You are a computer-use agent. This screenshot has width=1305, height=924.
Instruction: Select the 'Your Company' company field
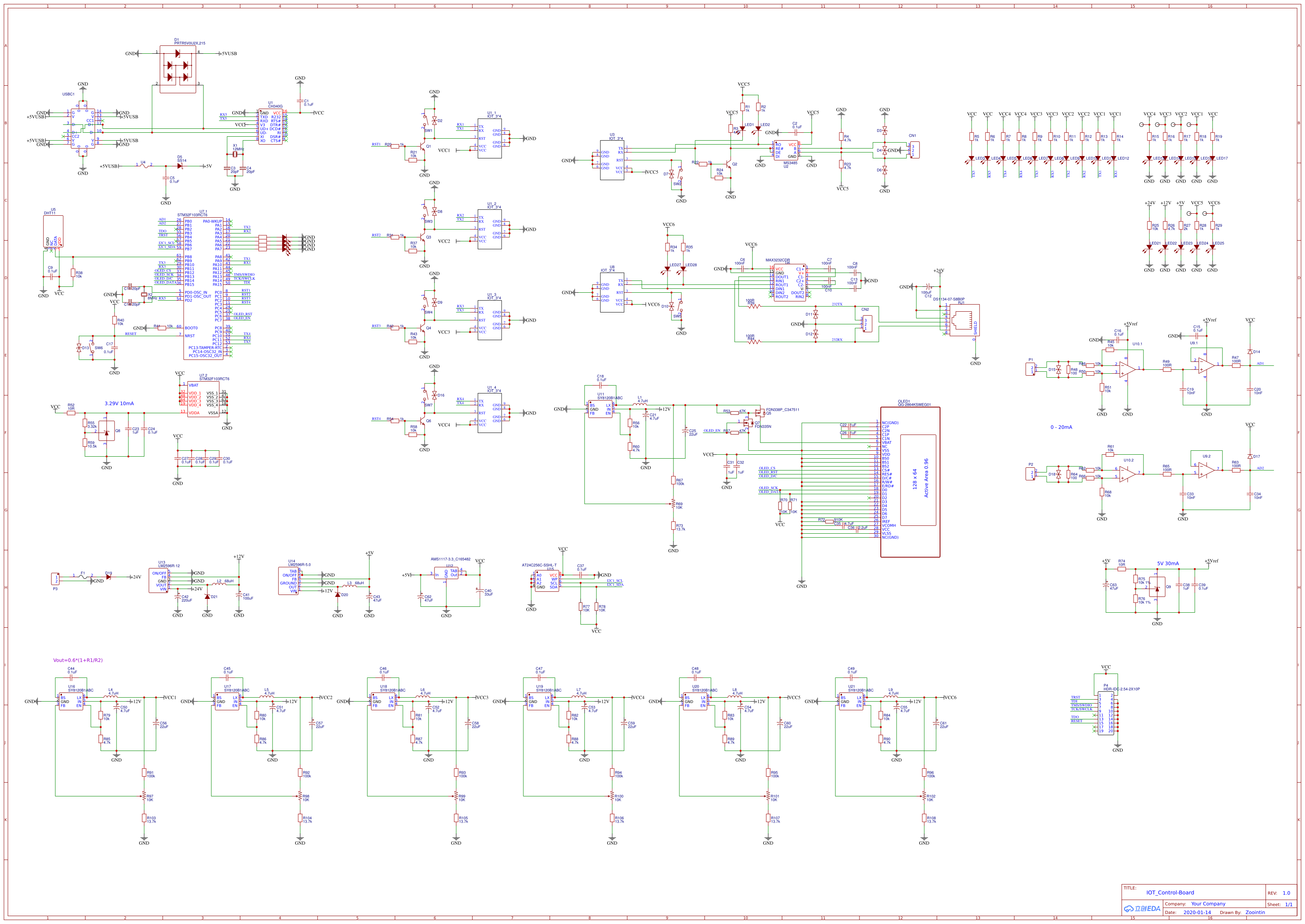[1208, 903]
